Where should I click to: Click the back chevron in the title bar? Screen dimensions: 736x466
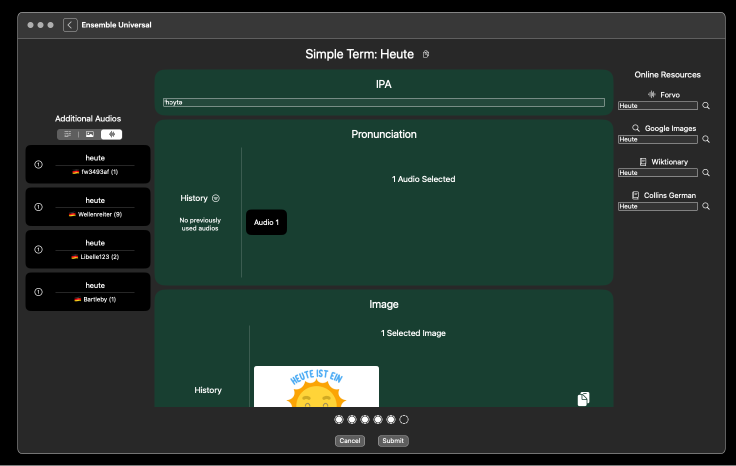[x=70, y=25]
